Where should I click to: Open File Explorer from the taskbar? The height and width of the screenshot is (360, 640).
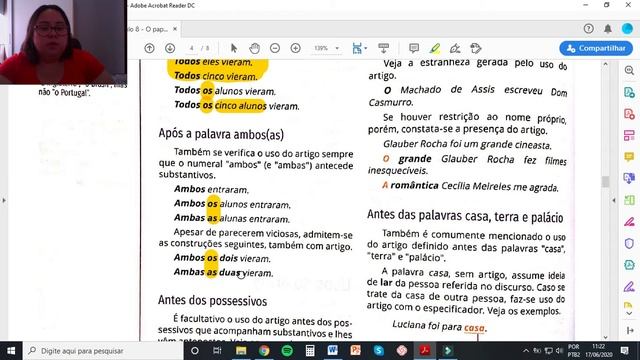(241, 351)
